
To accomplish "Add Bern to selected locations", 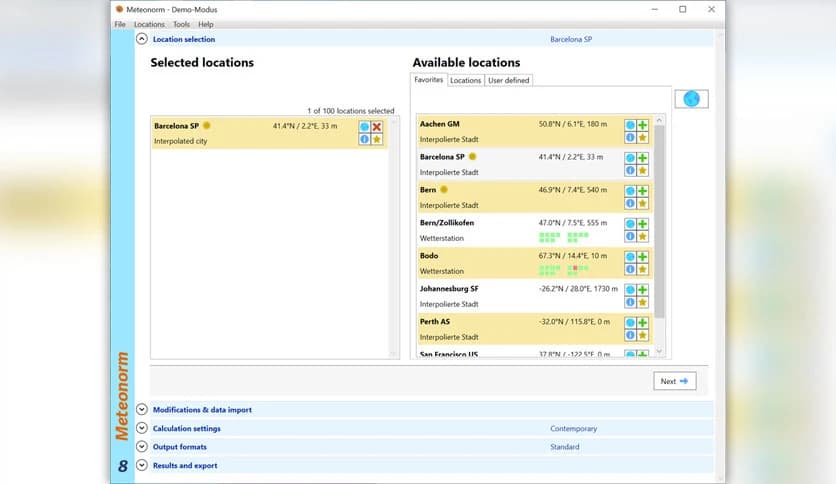I will tap(642, 191).
